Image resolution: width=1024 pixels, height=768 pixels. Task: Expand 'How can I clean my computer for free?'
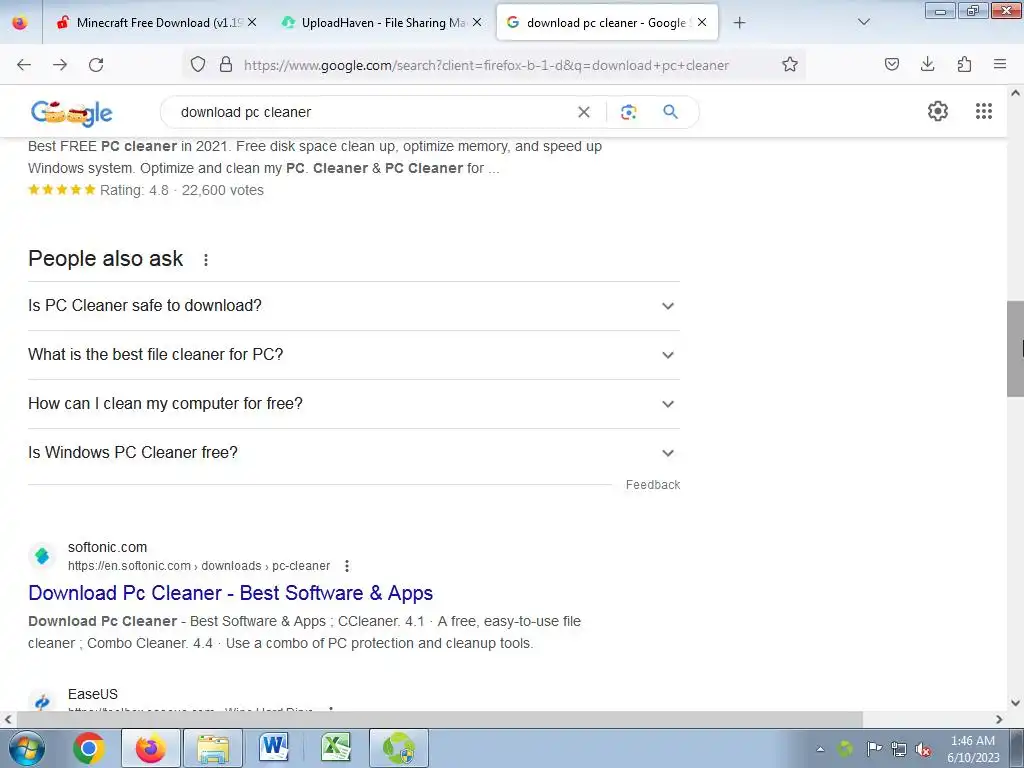[353, 404]
